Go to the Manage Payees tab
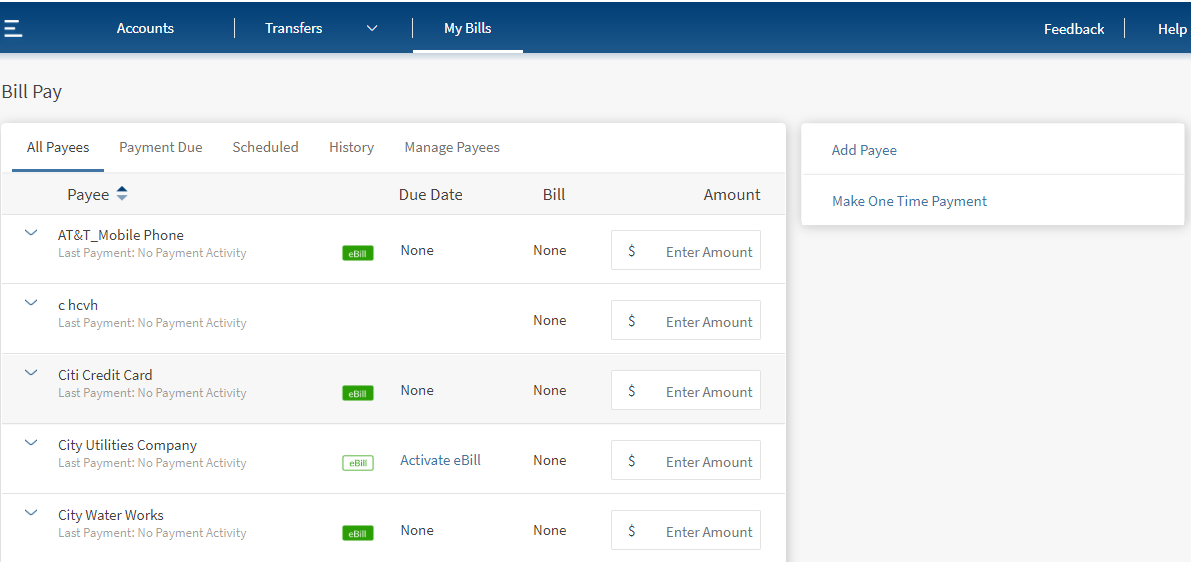Viewport: 1191px width, 562px height. [451, 147]
